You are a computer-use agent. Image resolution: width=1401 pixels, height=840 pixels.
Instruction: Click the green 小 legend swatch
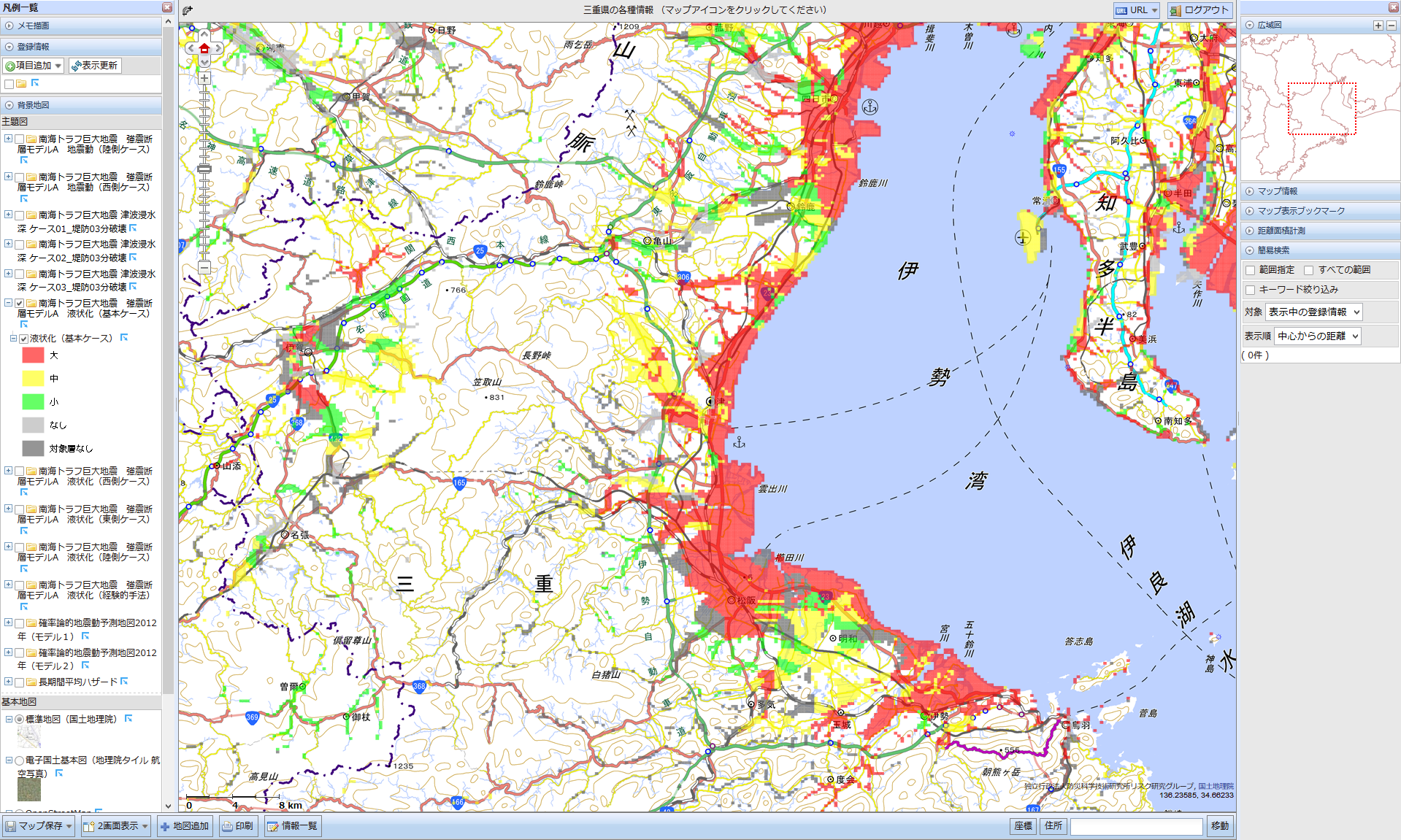click(x=33, y=401)
